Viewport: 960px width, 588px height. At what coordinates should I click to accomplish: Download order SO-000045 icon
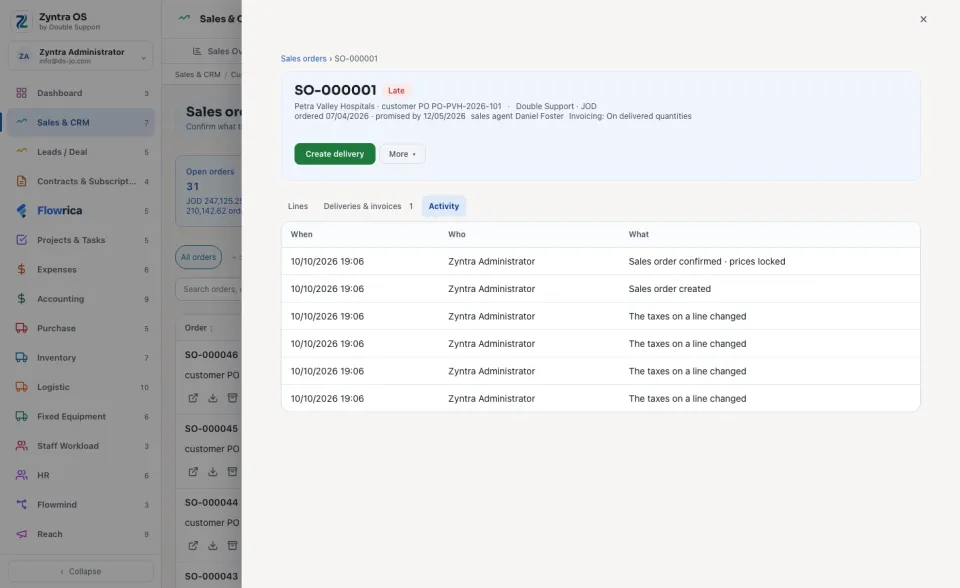tap(212, 472)
